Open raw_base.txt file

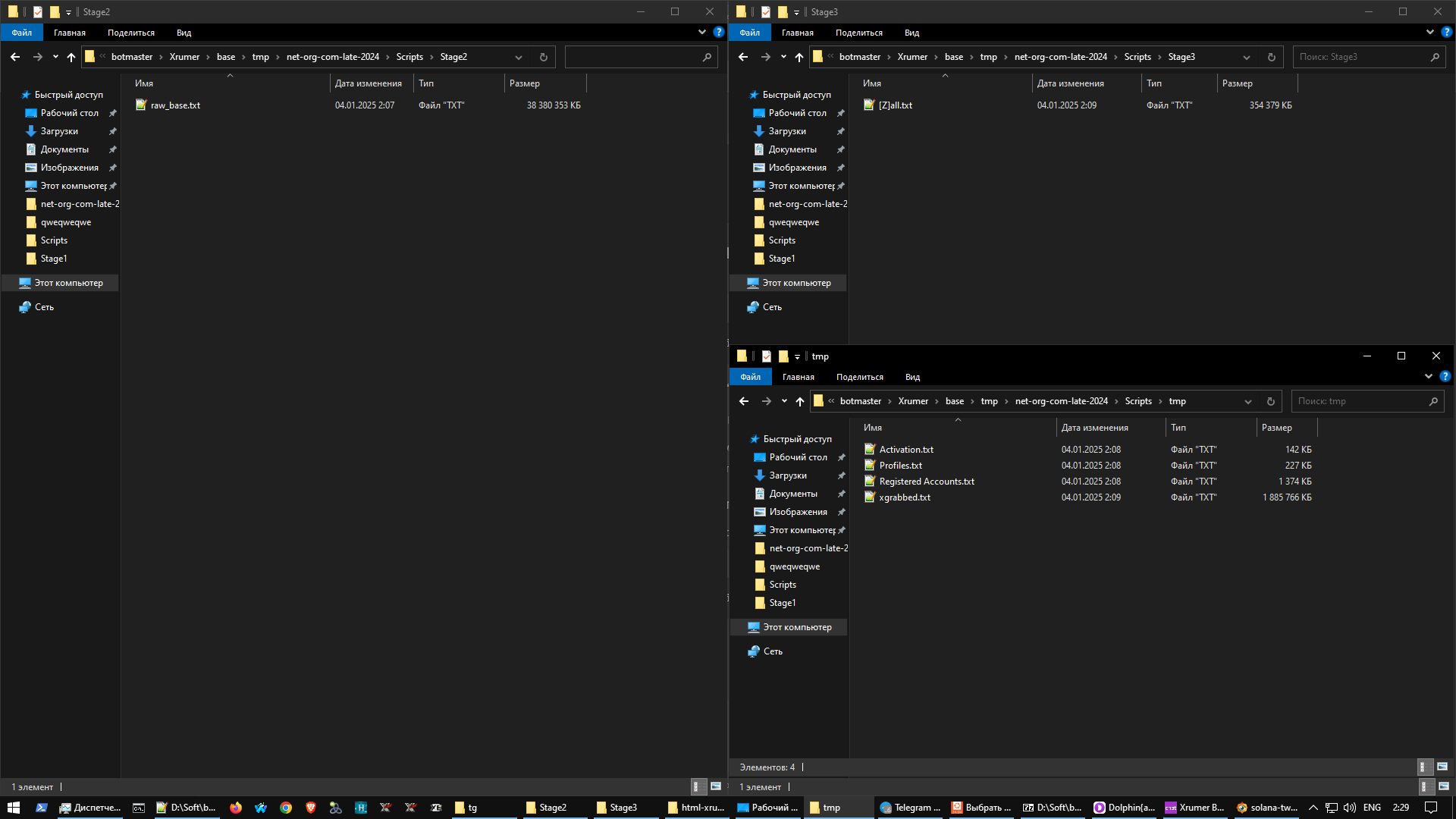pyautogui.click(x=175, y=105)
